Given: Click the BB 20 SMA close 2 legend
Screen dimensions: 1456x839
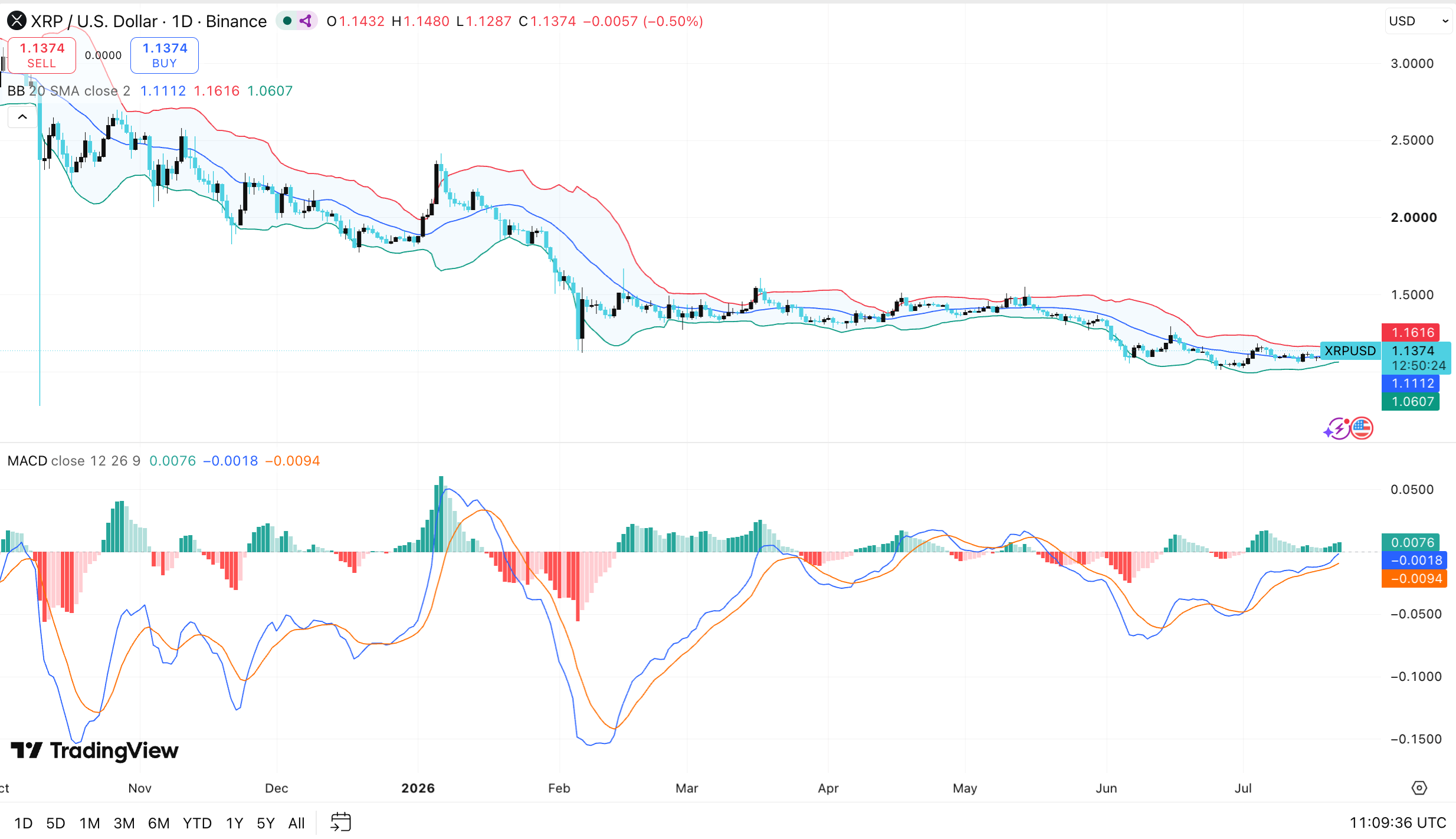Looking at the screenshot, I should 69,91.
